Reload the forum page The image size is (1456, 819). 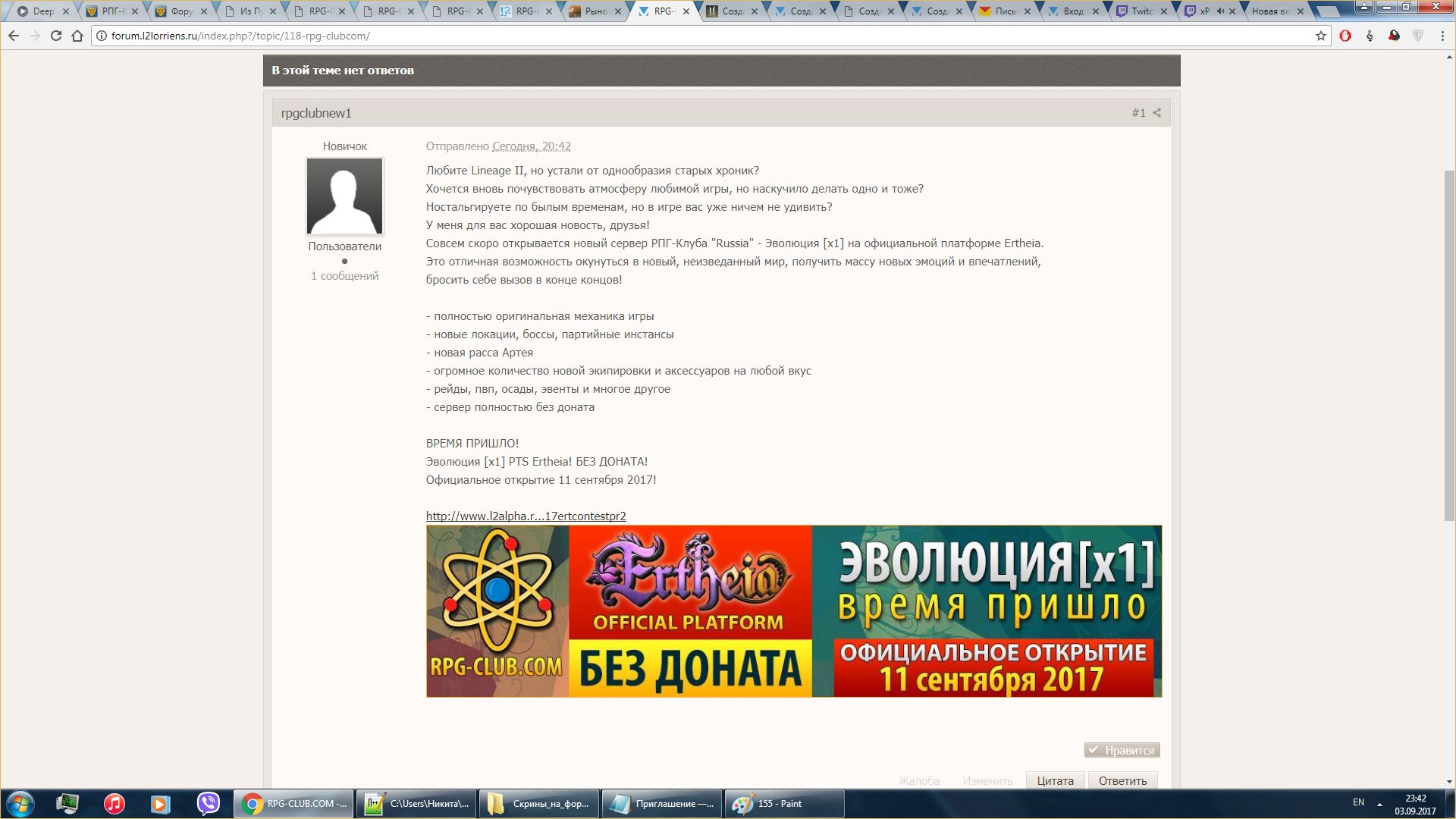pyautogui.click(x=56, y=36)
